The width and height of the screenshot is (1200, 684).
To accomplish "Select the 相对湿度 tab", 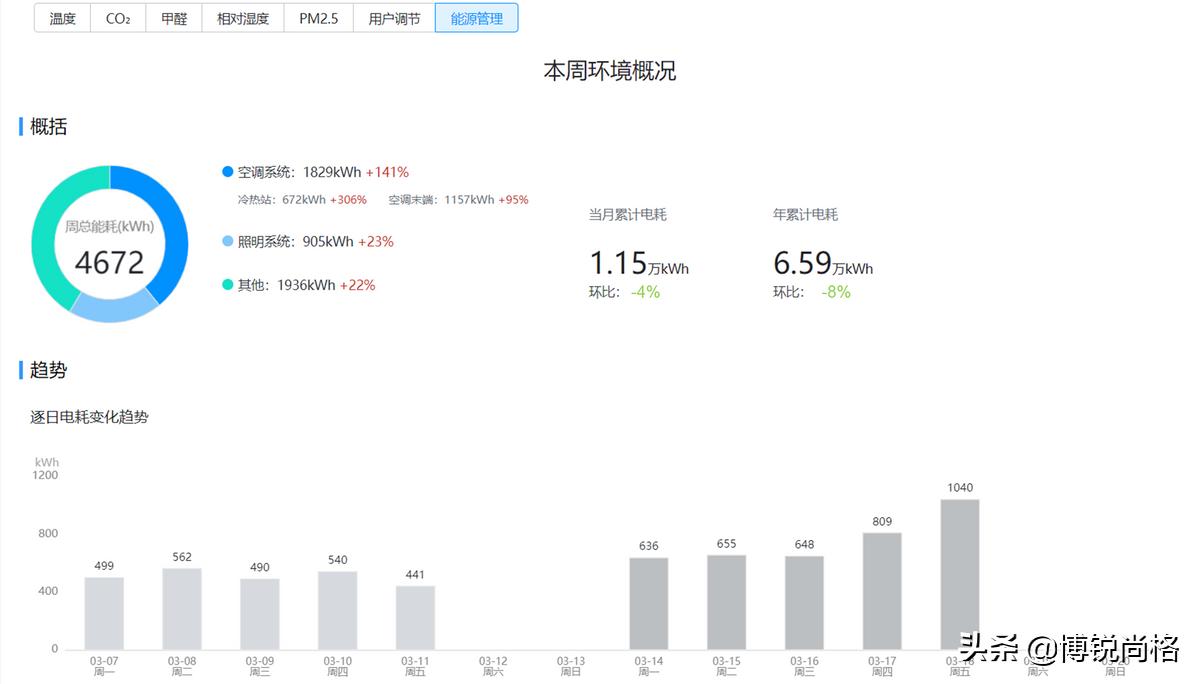I will [x=242, y=17].
